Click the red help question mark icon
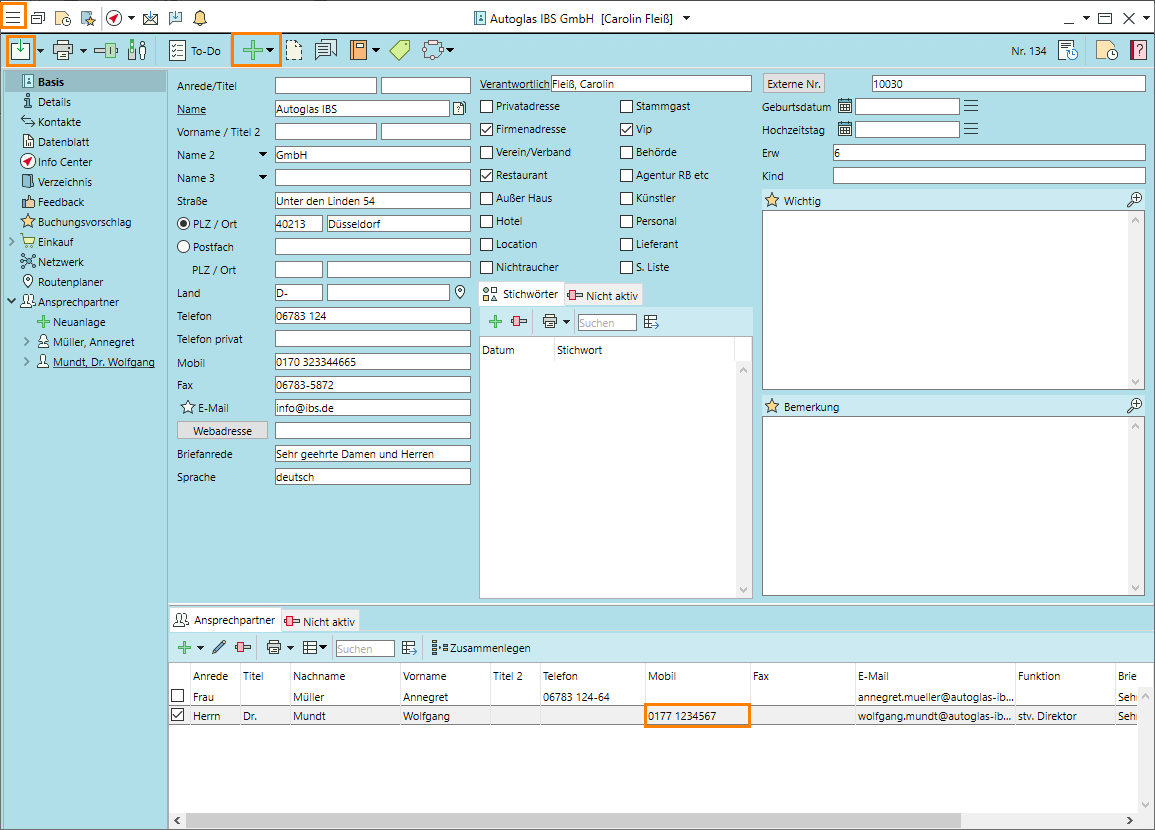Image resolution: width=1155 pixels, height=830 pixels. pos(1138,50)
